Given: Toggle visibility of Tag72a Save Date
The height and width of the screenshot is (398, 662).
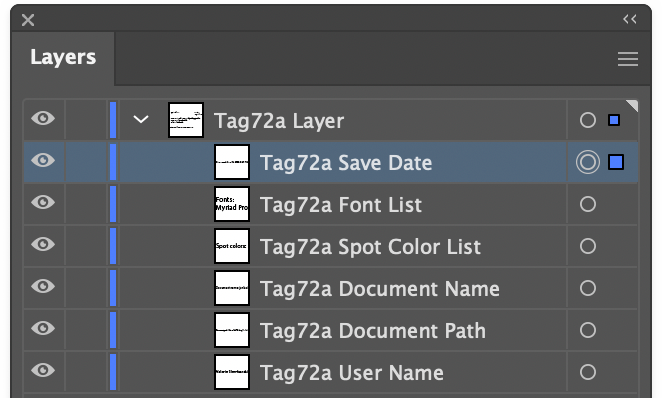Looking at the screenshot, I should (x=43, y=160).
